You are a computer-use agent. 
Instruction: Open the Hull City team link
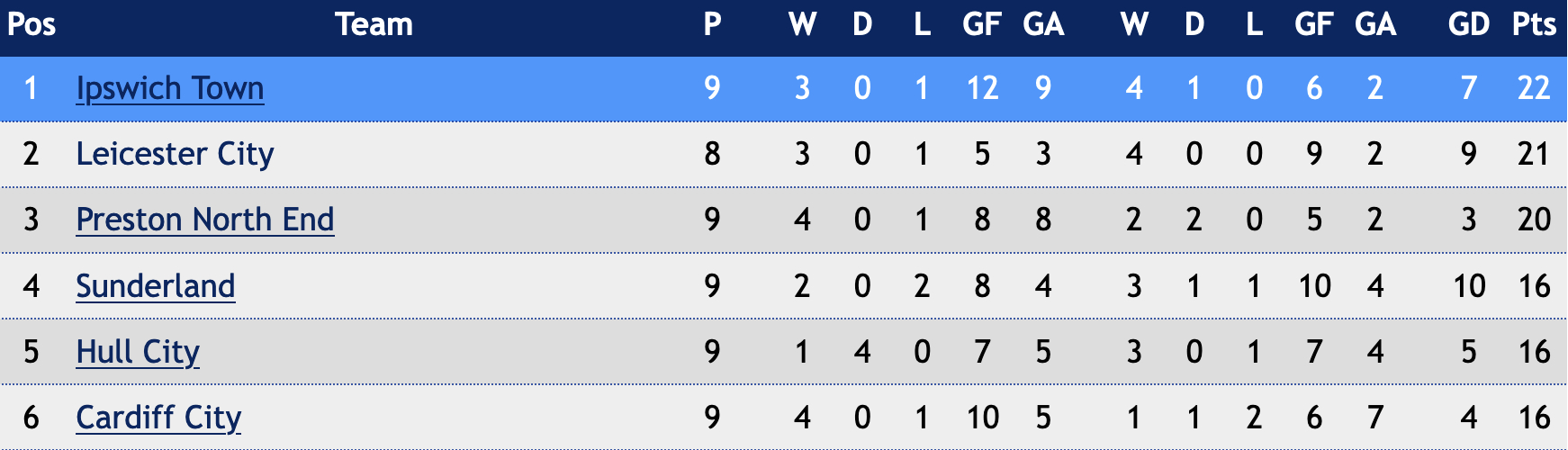pos(138,352)
